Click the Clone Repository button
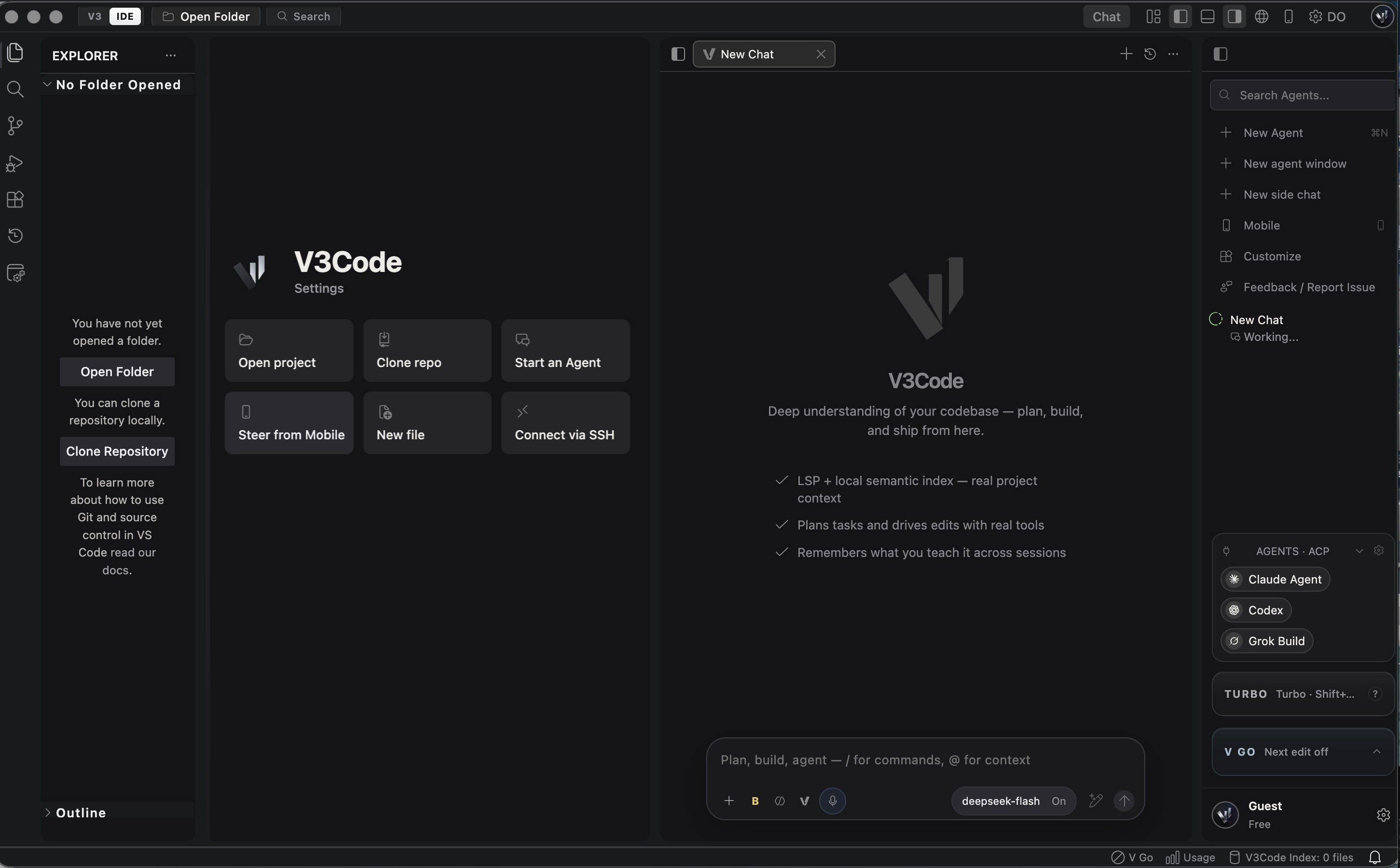 click(x=117, y=452)
